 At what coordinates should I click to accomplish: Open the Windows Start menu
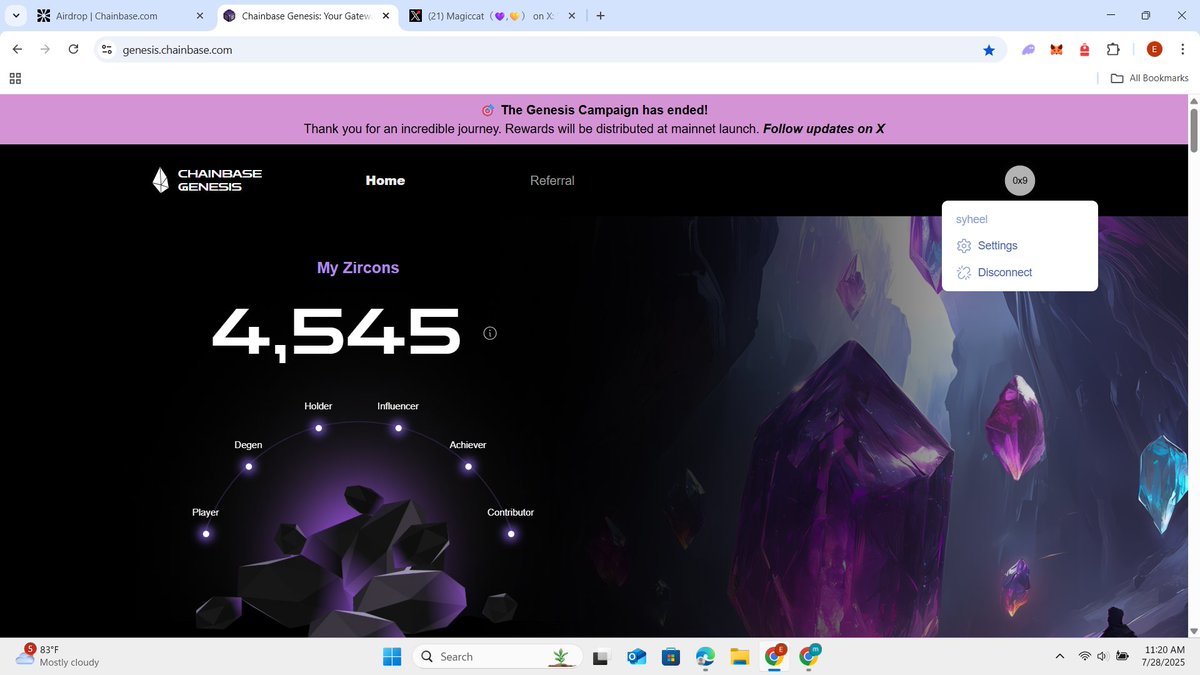(392, 656)
